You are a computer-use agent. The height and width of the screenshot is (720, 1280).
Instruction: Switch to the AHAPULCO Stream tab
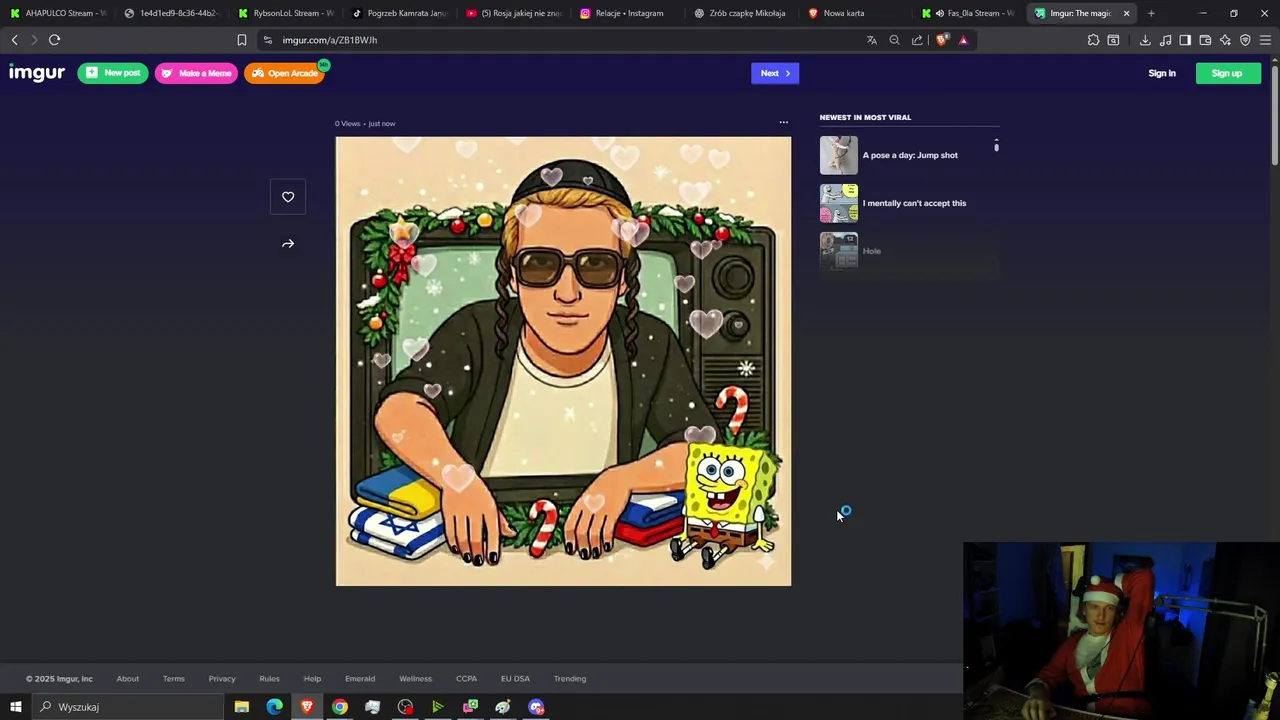[57, 13]
